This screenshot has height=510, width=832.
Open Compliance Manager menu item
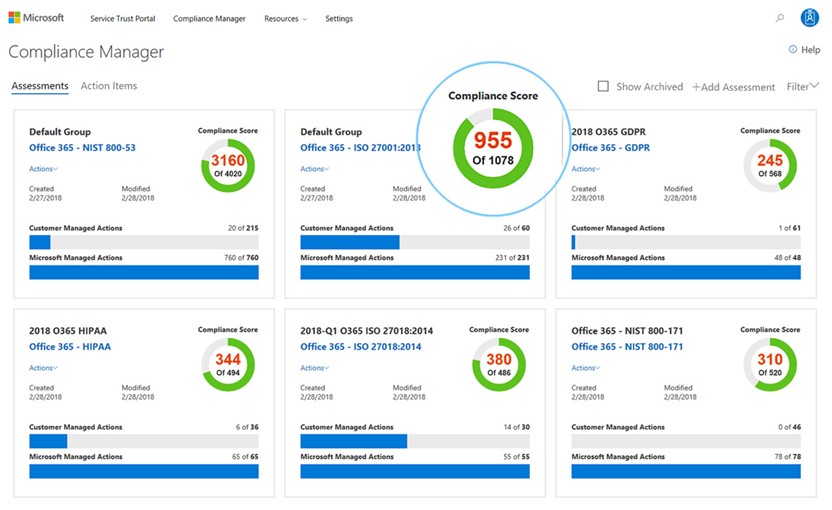209,19
